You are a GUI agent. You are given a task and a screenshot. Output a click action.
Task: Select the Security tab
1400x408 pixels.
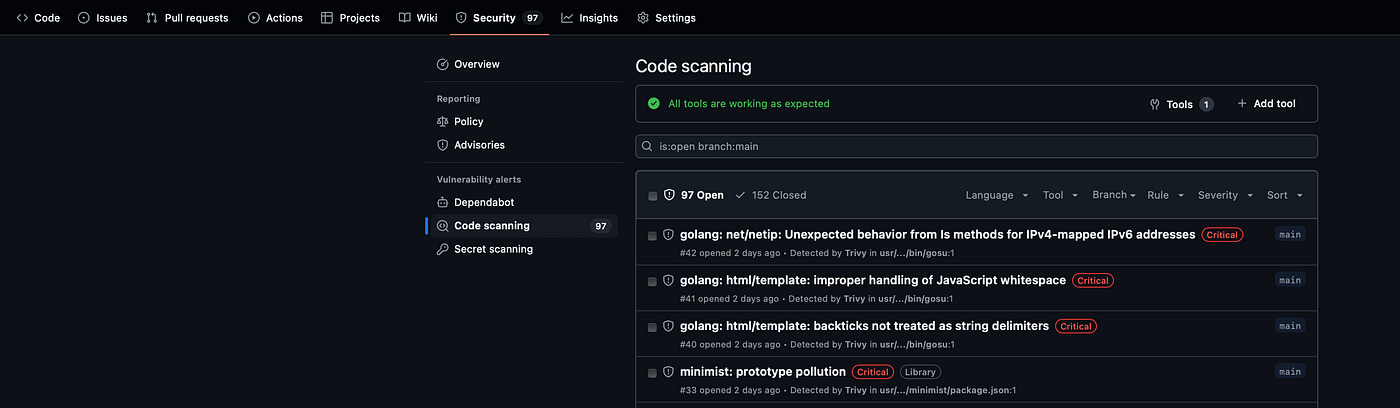click(498, 18)
